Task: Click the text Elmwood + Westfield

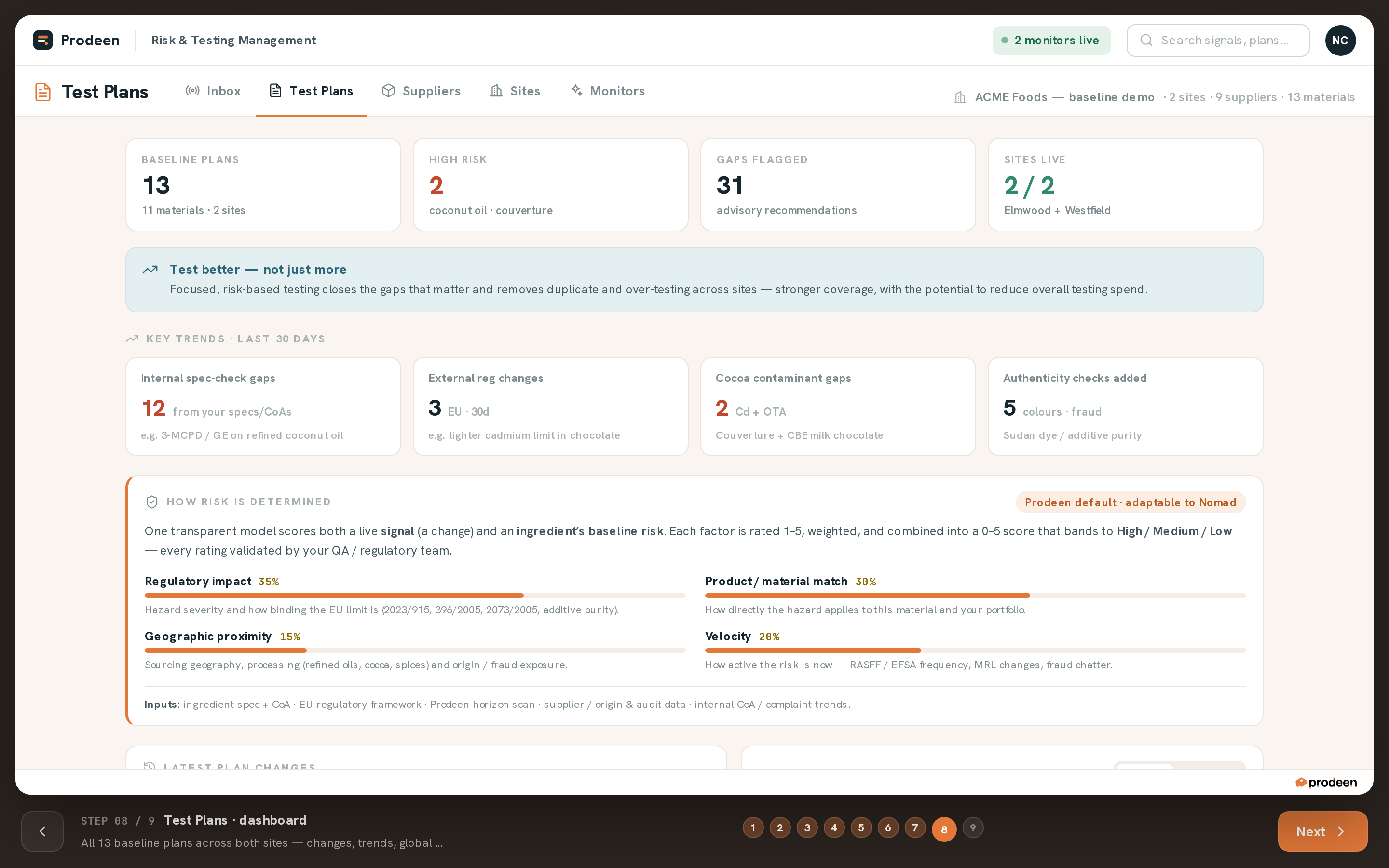Action: tap(1057, 210)
